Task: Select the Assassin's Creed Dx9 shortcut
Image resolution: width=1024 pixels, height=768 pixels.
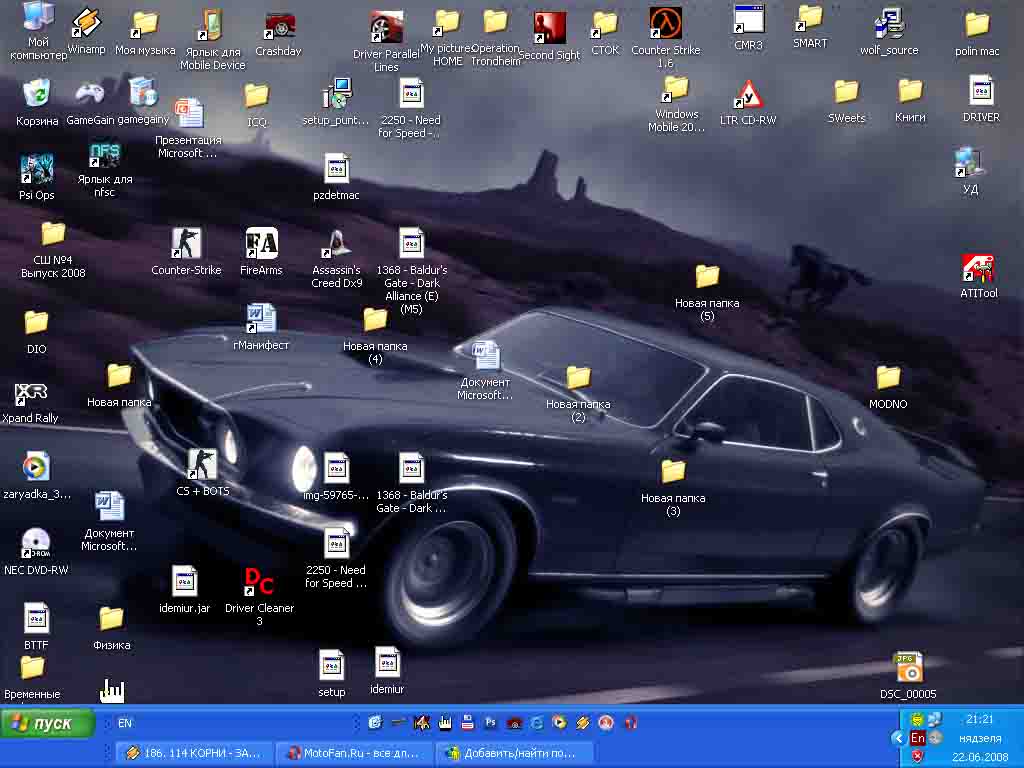Action: [x=336, y=244]
